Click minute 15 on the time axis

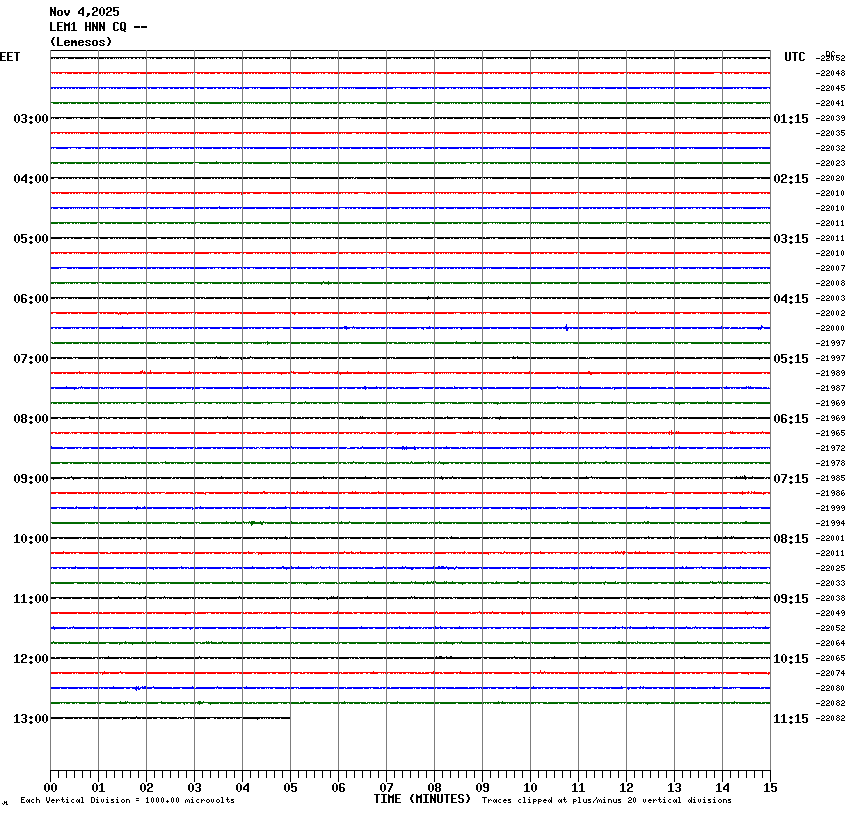(x=770, y=788)
